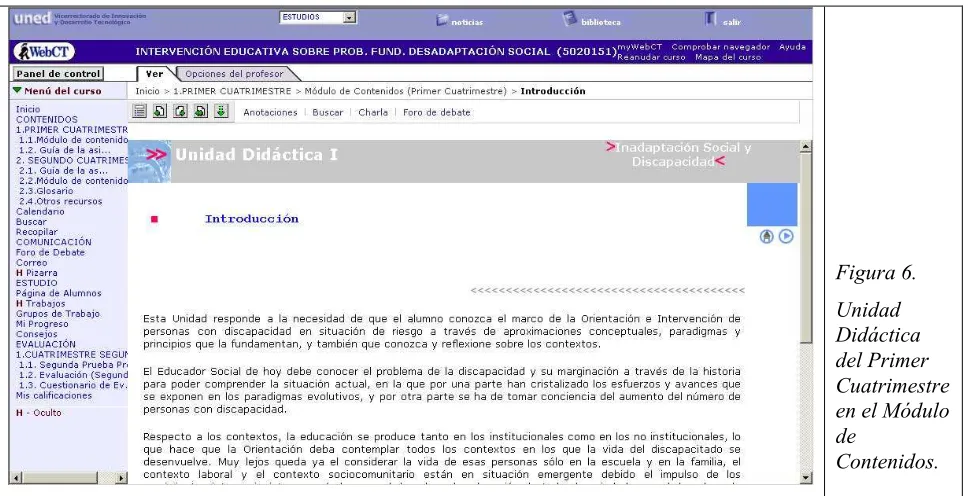
Task: Click Módulo de Contenidos breadcrumb link
Action: point(406,91)
